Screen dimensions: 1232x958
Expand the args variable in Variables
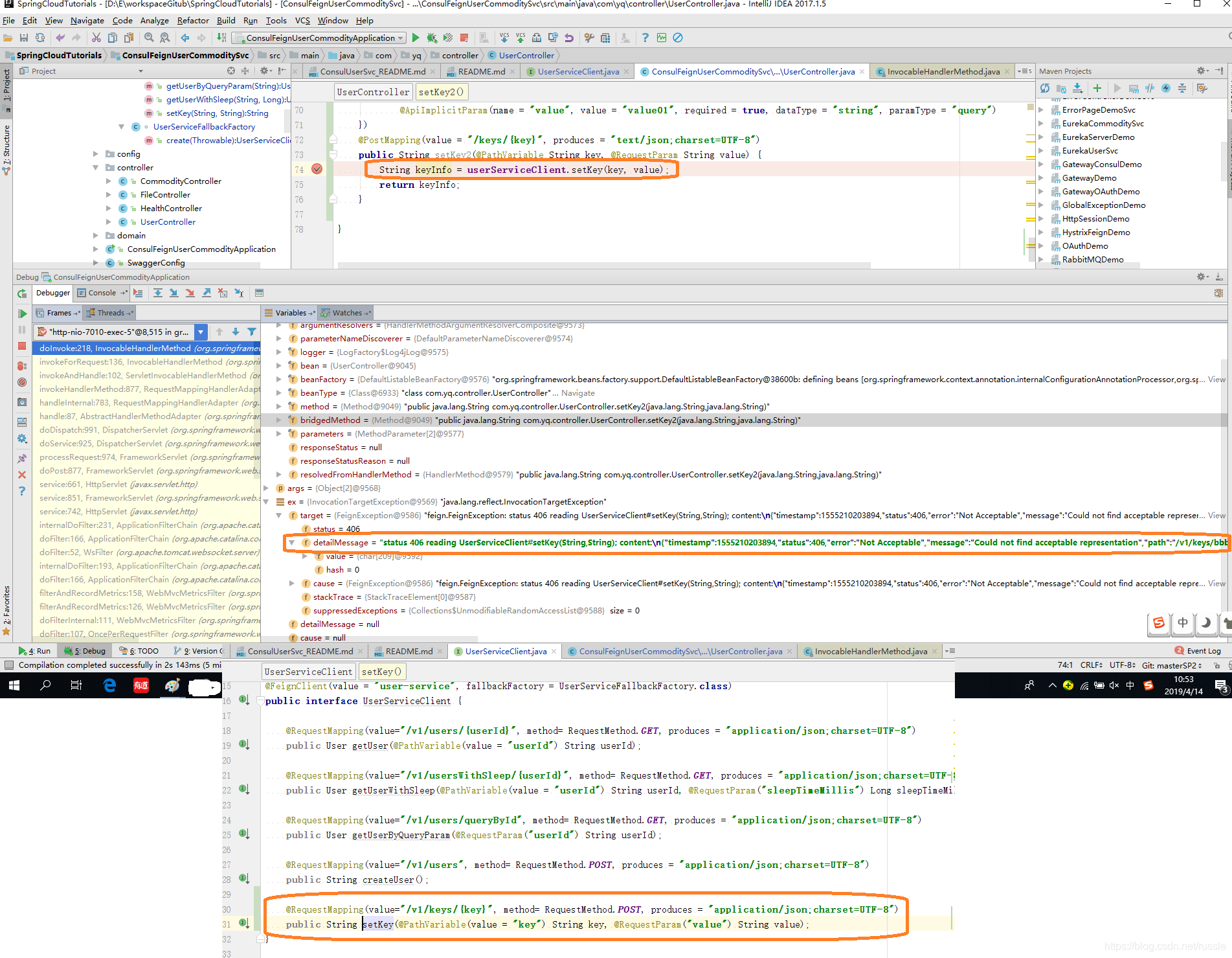click(x=266, y=488)
